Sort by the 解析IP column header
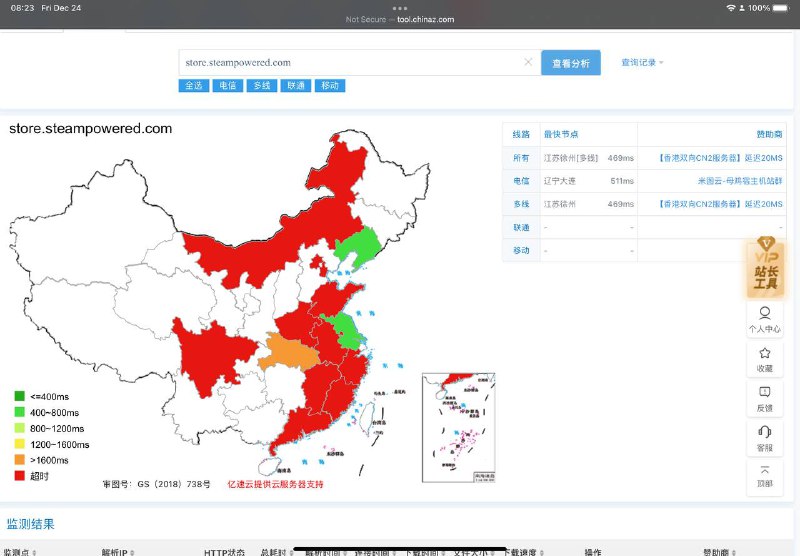 pos(118,552)
